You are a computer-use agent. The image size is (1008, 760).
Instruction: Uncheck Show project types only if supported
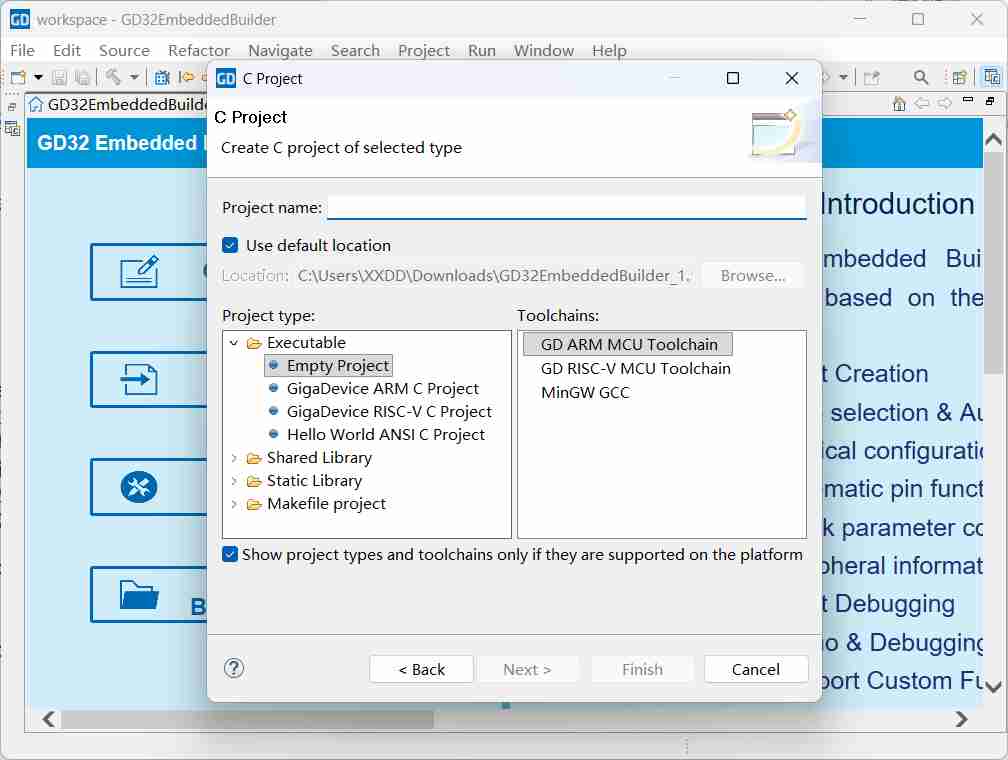click(x=231, y=554)
